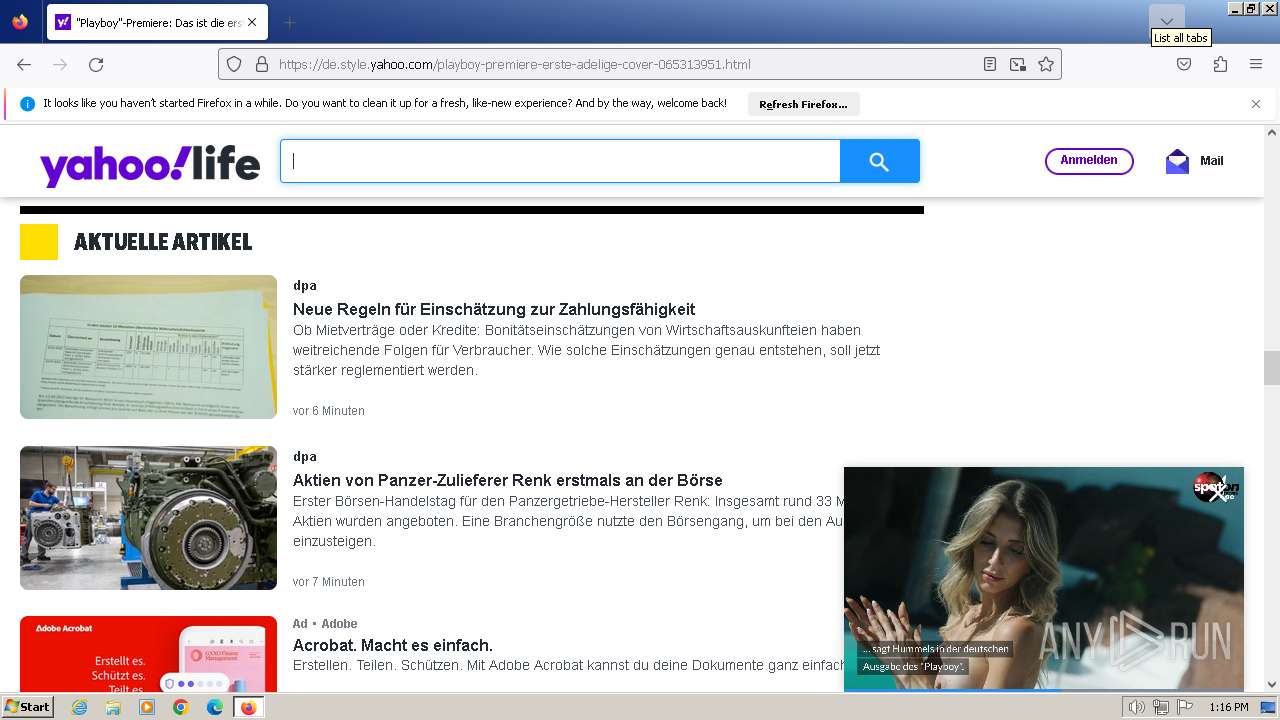
Task: Open the Acrobat. Macht es einfach ad link
Action: coord(393,646)
